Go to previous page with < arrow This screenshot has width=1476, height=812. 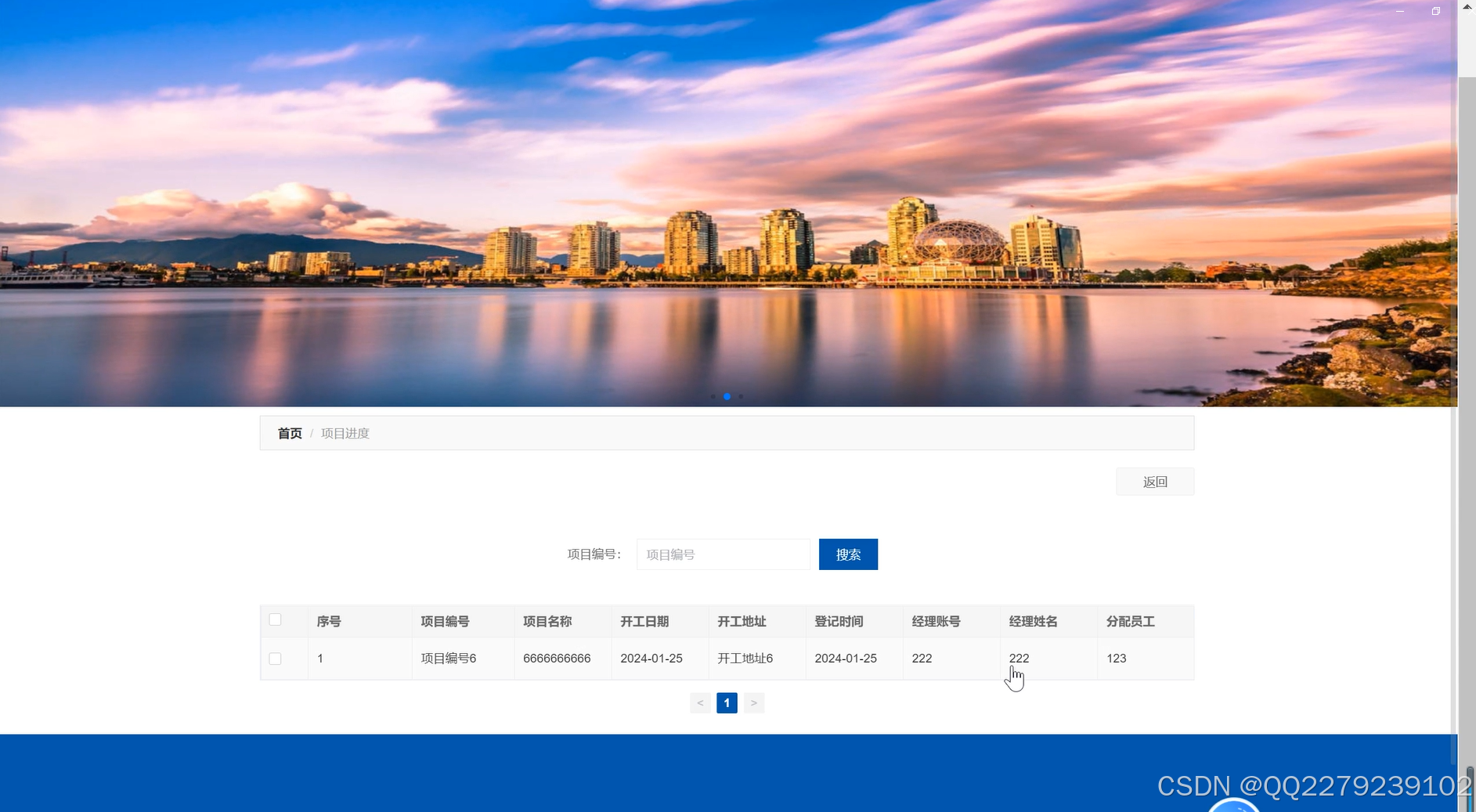pos(699,702)
